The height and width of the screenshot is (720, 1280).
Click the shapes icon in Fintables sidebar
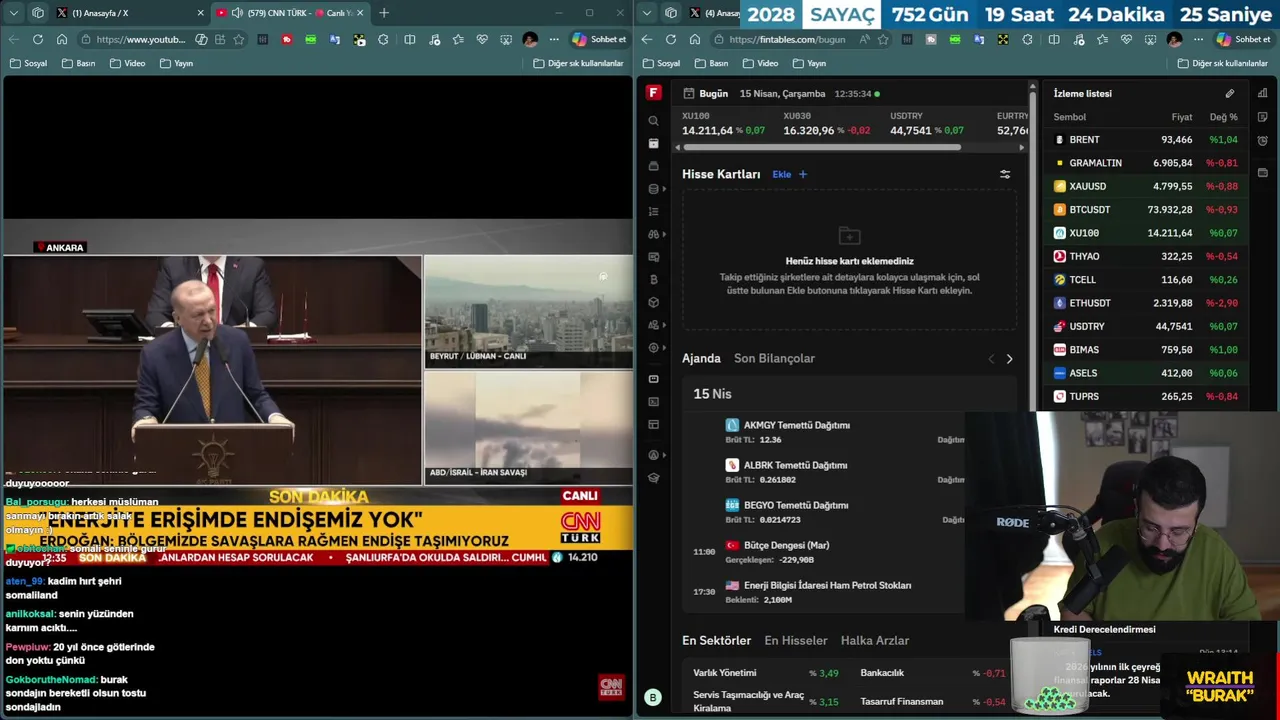(x=653, y=325)
